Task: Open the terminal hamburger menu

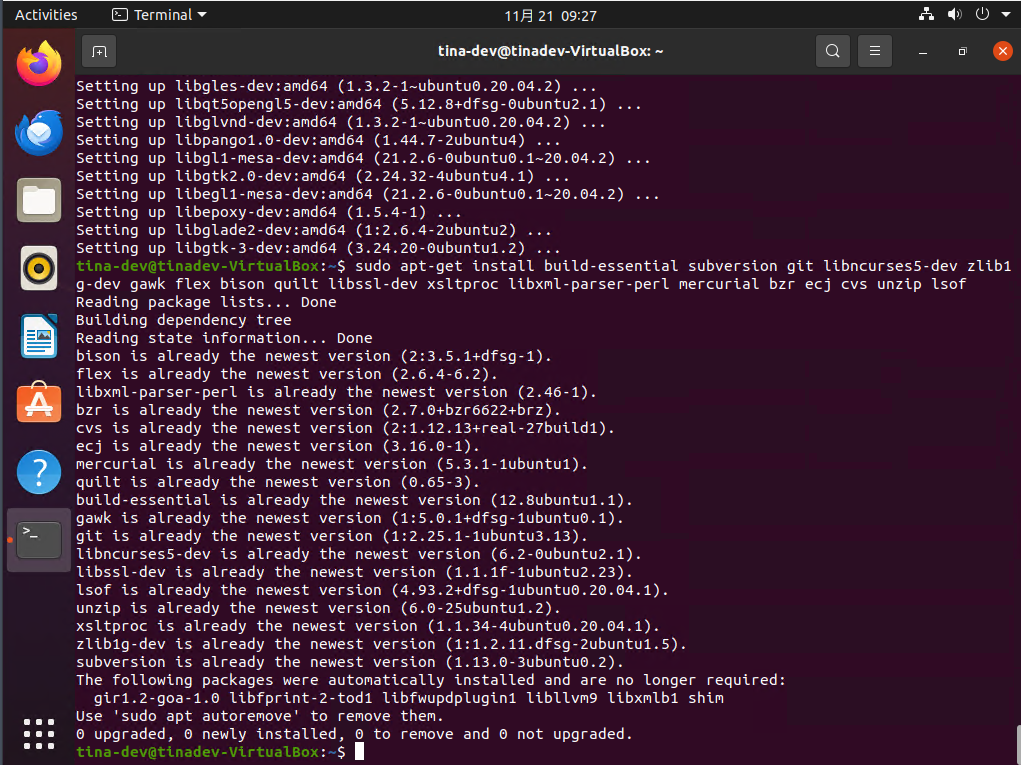Action: 875,51
